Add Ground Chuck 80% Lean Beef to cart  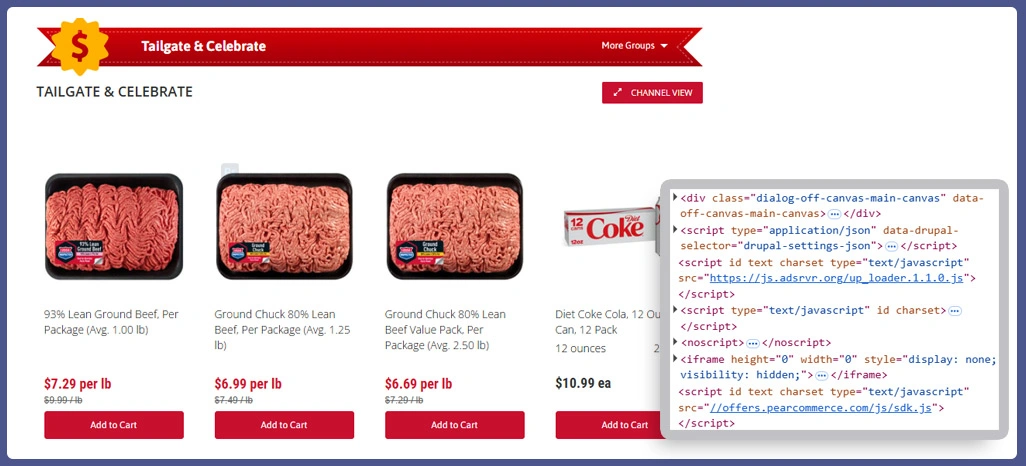click(x=284, y=425)
